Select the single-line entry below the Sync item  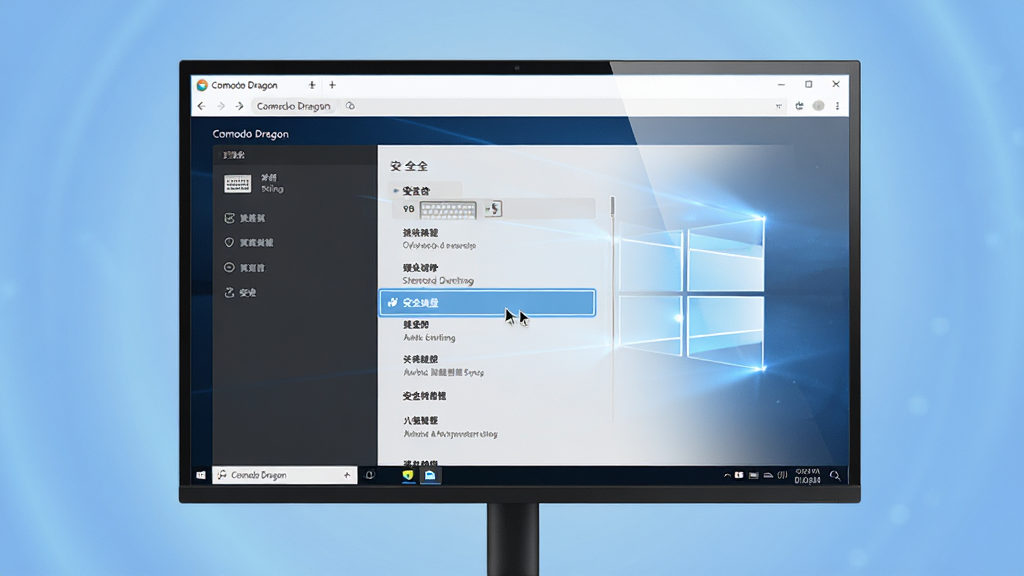(424, 396)
